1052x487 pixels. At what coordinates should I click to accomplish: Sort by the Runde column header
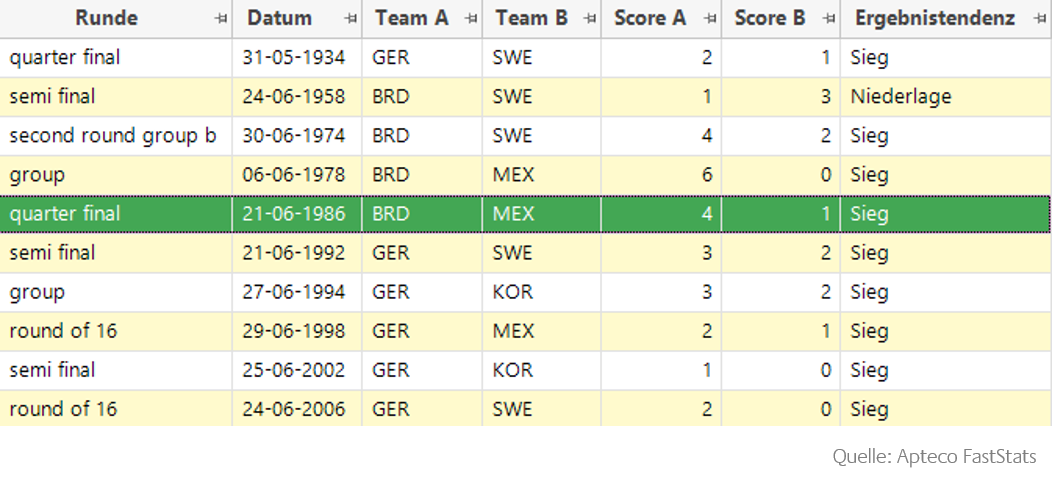(x=107, y=18)
